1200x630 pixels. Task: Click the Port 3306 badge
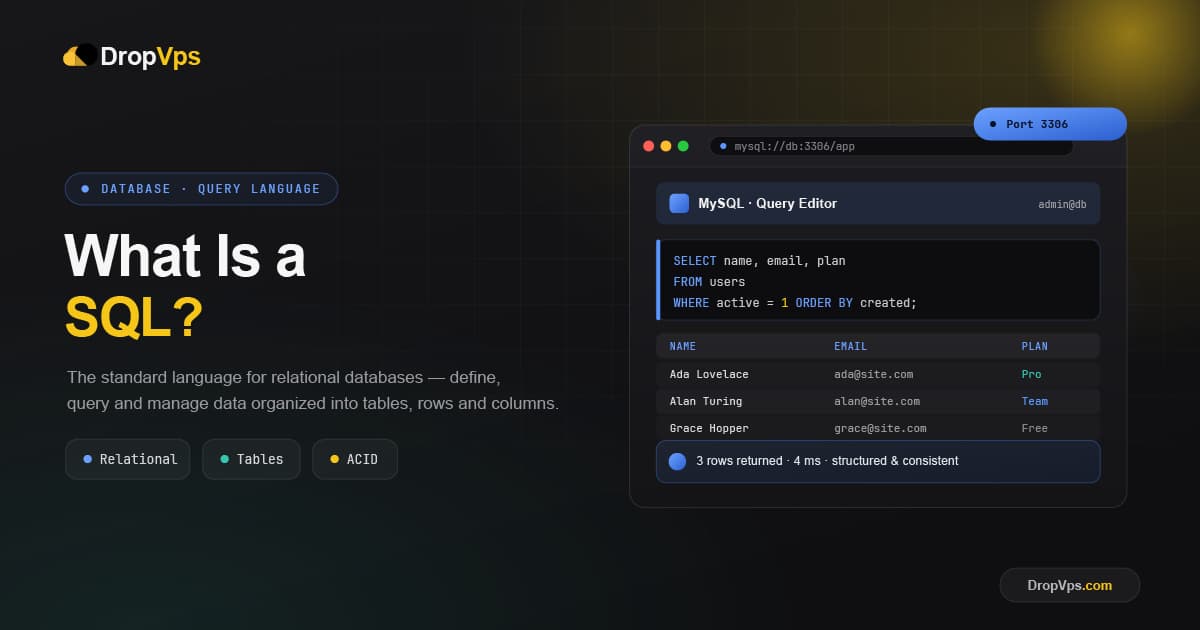click(x=1050, y=124)
